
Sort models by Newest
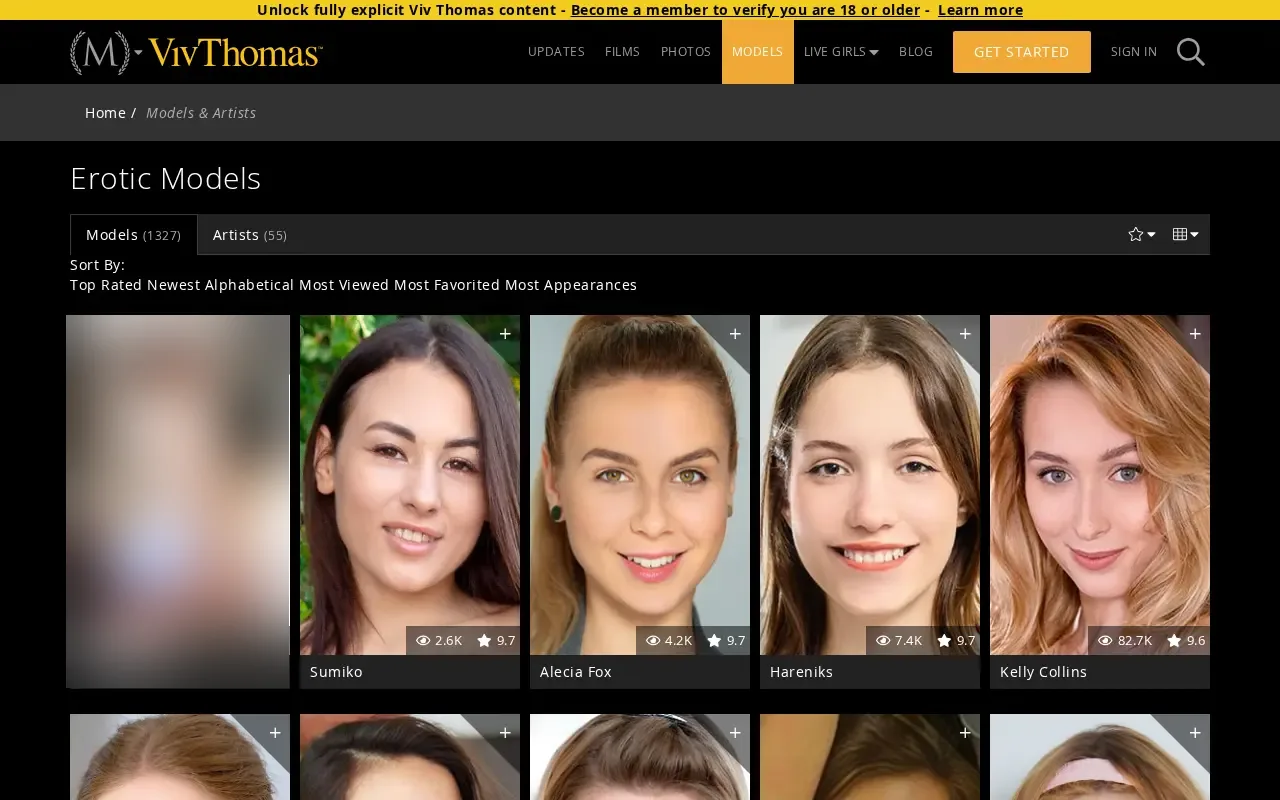point(174,285)
